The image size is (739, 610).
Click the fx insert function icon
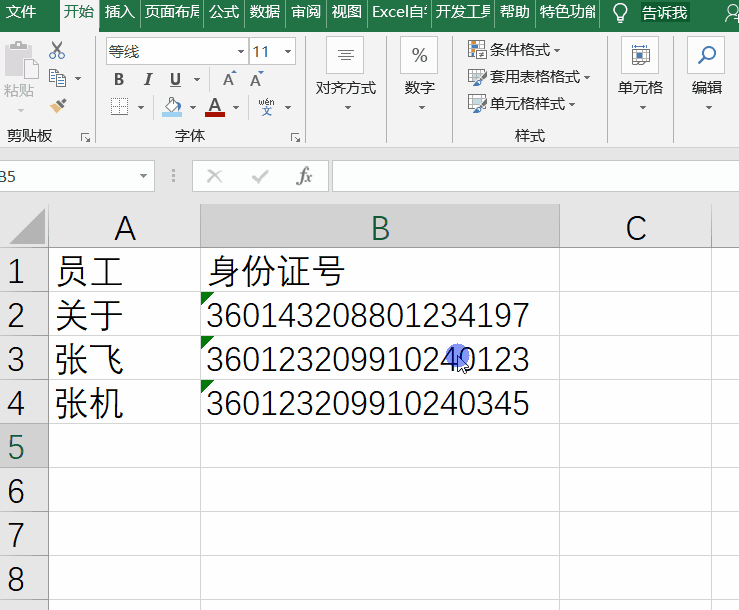click(304, 176)
